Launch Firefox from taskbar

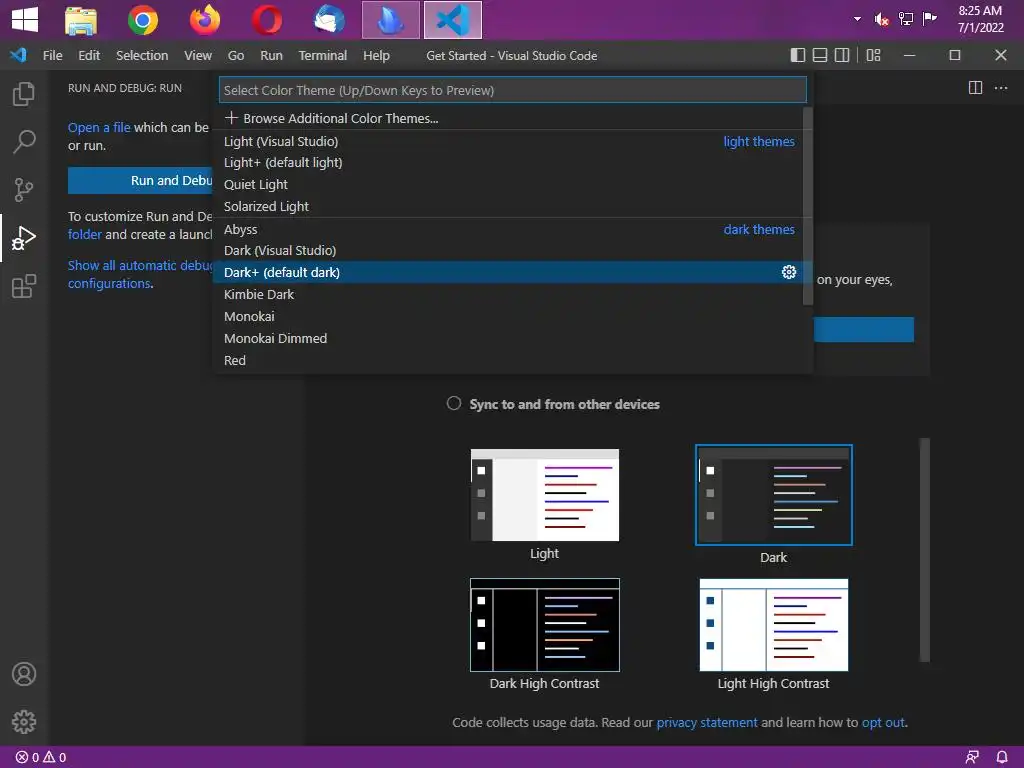(x=205, y=20)
